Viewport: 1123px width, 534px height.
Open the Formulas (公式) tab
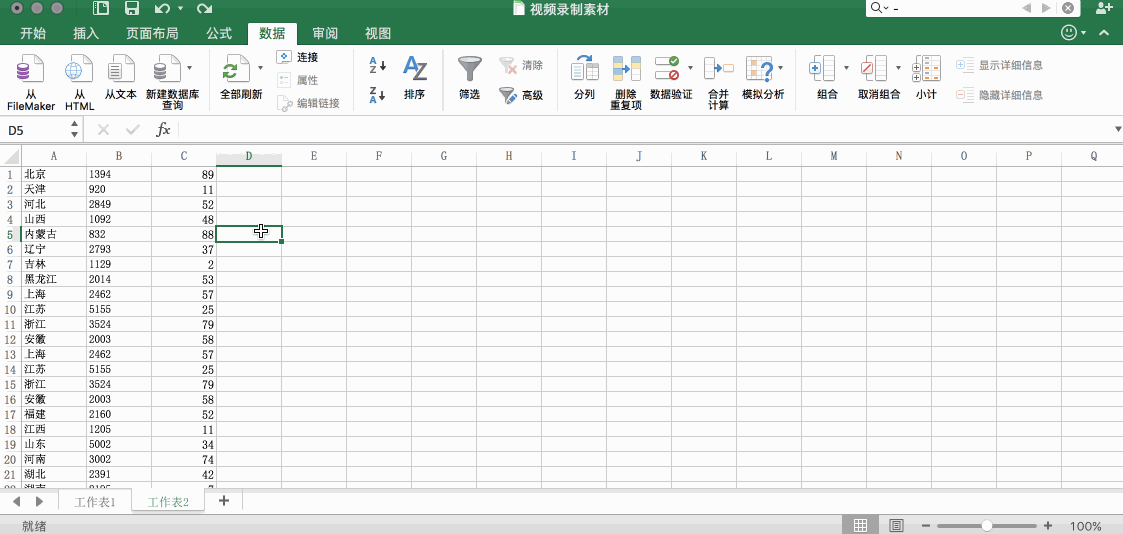point(219,33)
